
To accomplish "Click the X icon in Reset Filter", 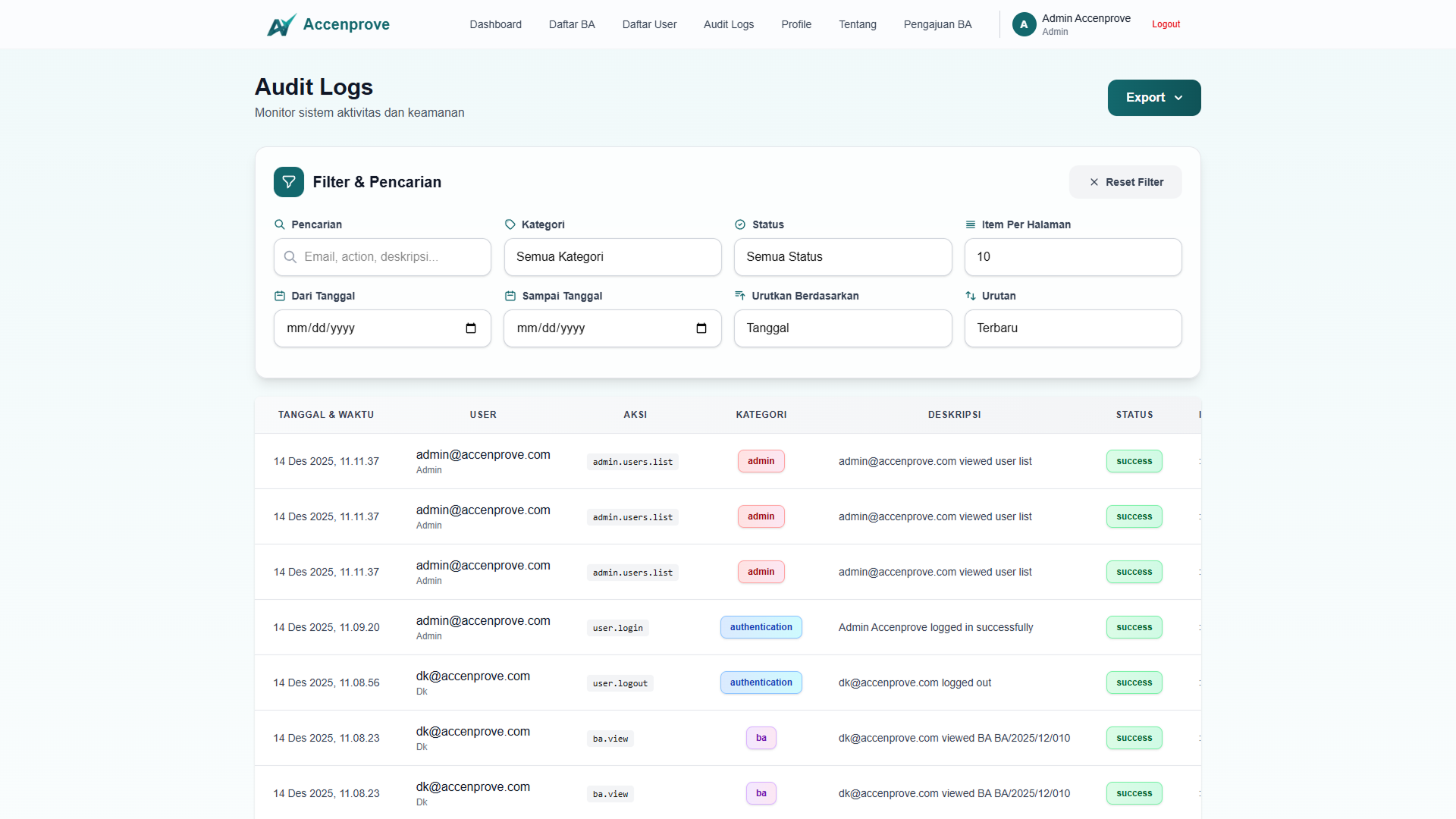I will coord(1094,182).
